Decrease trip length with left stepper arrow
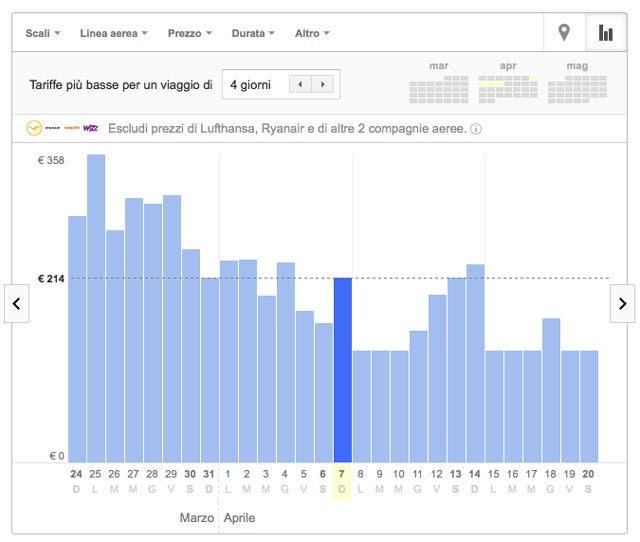This screenshot has width=640, height=542. pyautogui.click(x=300, y=84)
